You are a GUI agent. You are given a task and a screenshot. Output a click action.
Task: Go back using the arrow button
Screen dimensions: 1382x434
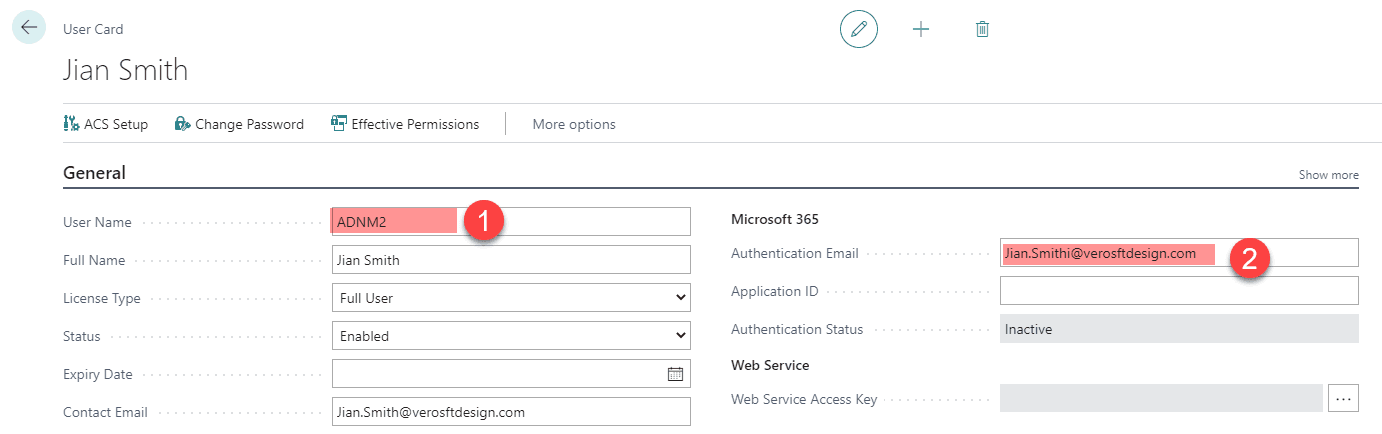[28, 27]
